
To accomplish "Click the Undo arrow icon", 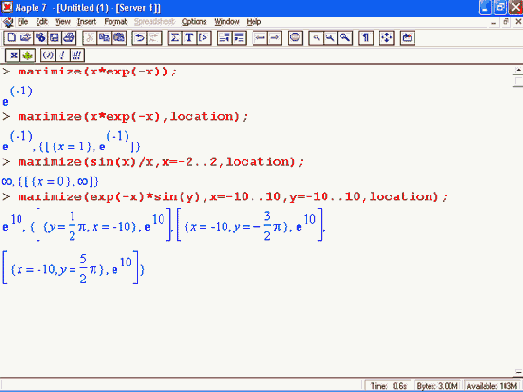I will point(140,38).
